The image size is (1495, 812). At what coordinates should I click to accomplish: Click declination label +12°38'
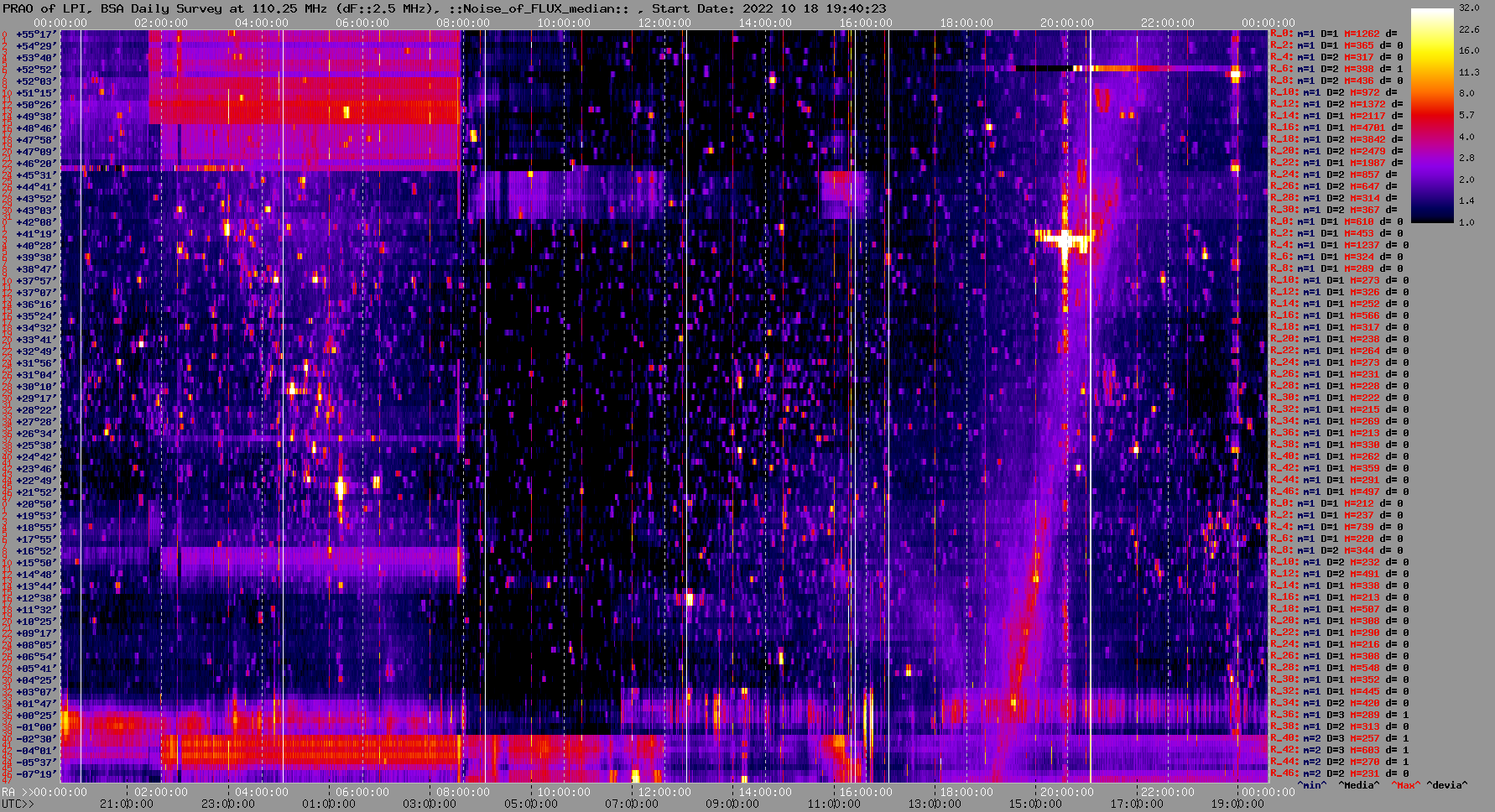coord(36,597)
